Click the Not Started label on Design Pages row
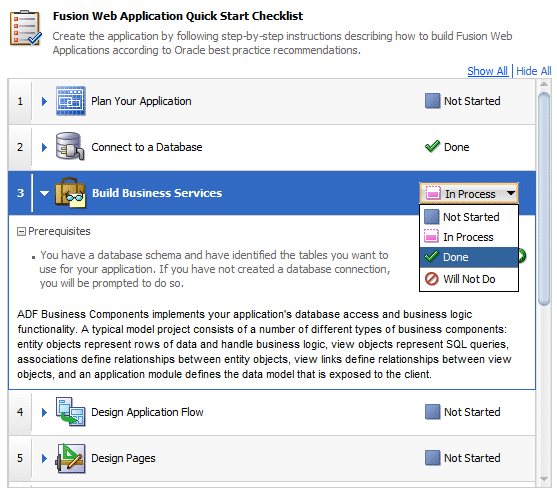Viewport: 557px width, 495px height. point(472,458)
